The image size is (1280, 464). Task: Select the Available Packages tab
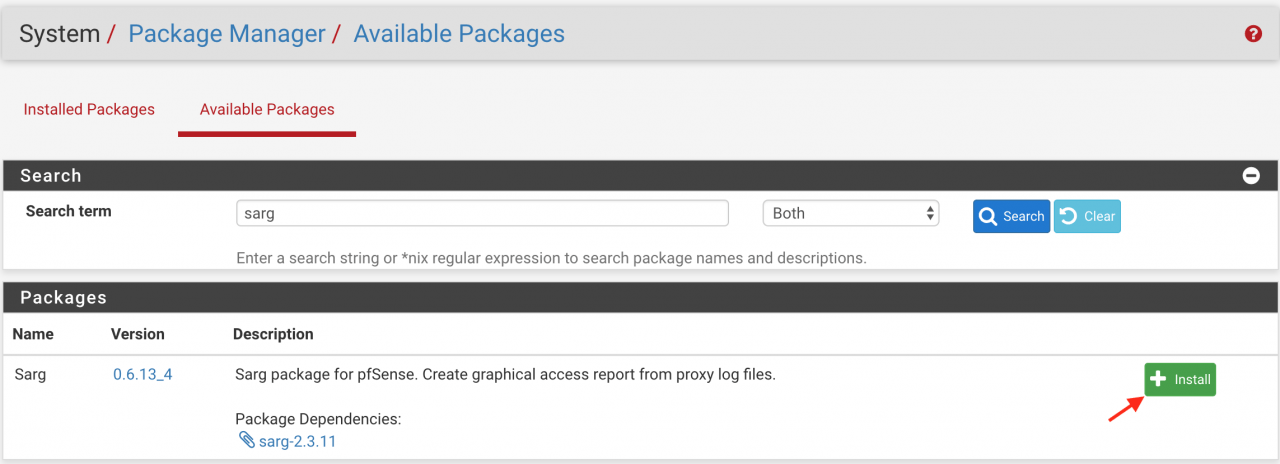267,109
